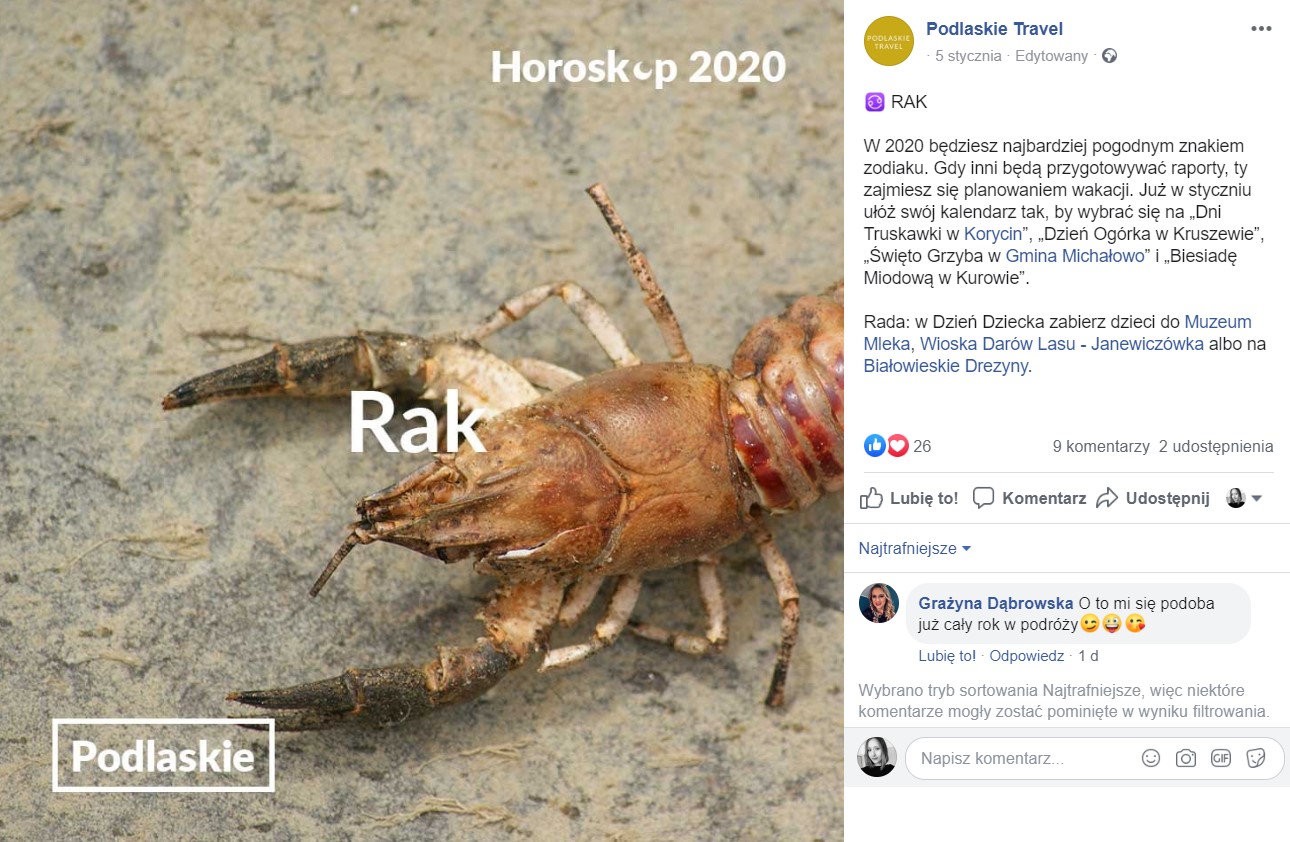Image resolution: width=1290 pixels, height=842 pixels.
Task: View the 9 komentarzy count
Action: [x=1101, y=446]
